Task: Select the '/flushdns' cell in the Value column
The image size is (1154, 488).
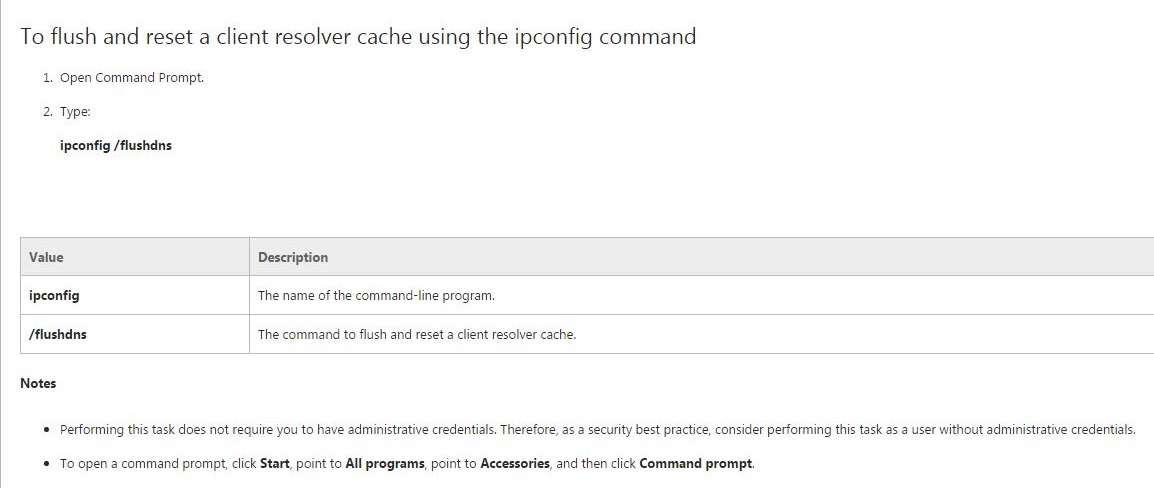Action: [x=58, y=334]
